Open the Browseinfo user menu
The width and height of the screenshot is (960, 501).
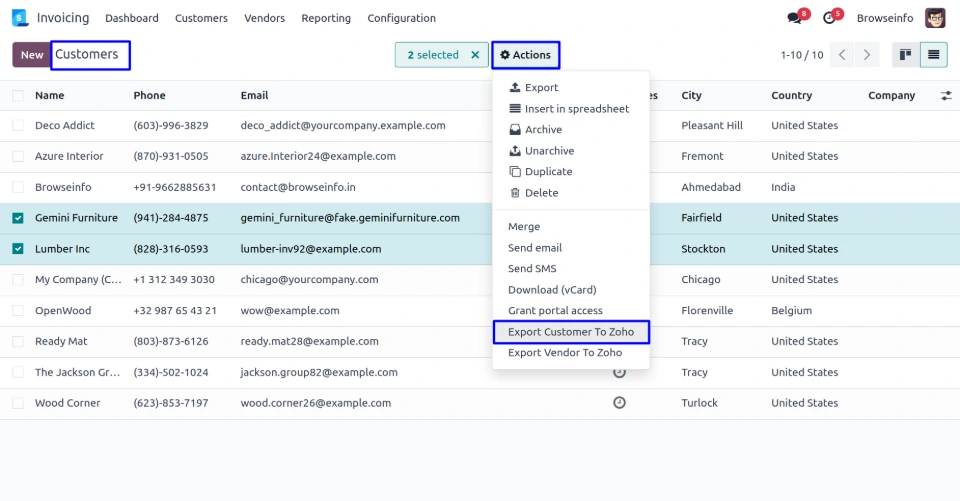(885, 18)
